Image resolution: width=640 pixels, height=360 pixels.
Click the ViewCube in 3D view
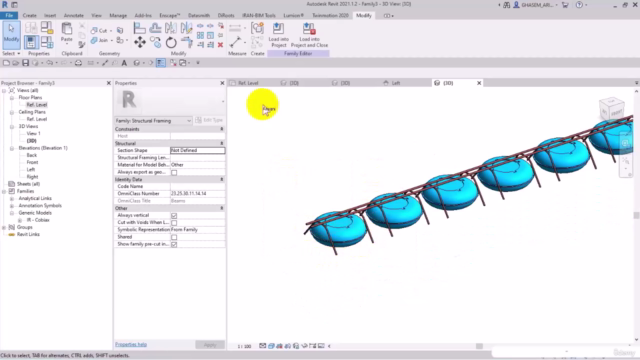click(x=611, y=108)
